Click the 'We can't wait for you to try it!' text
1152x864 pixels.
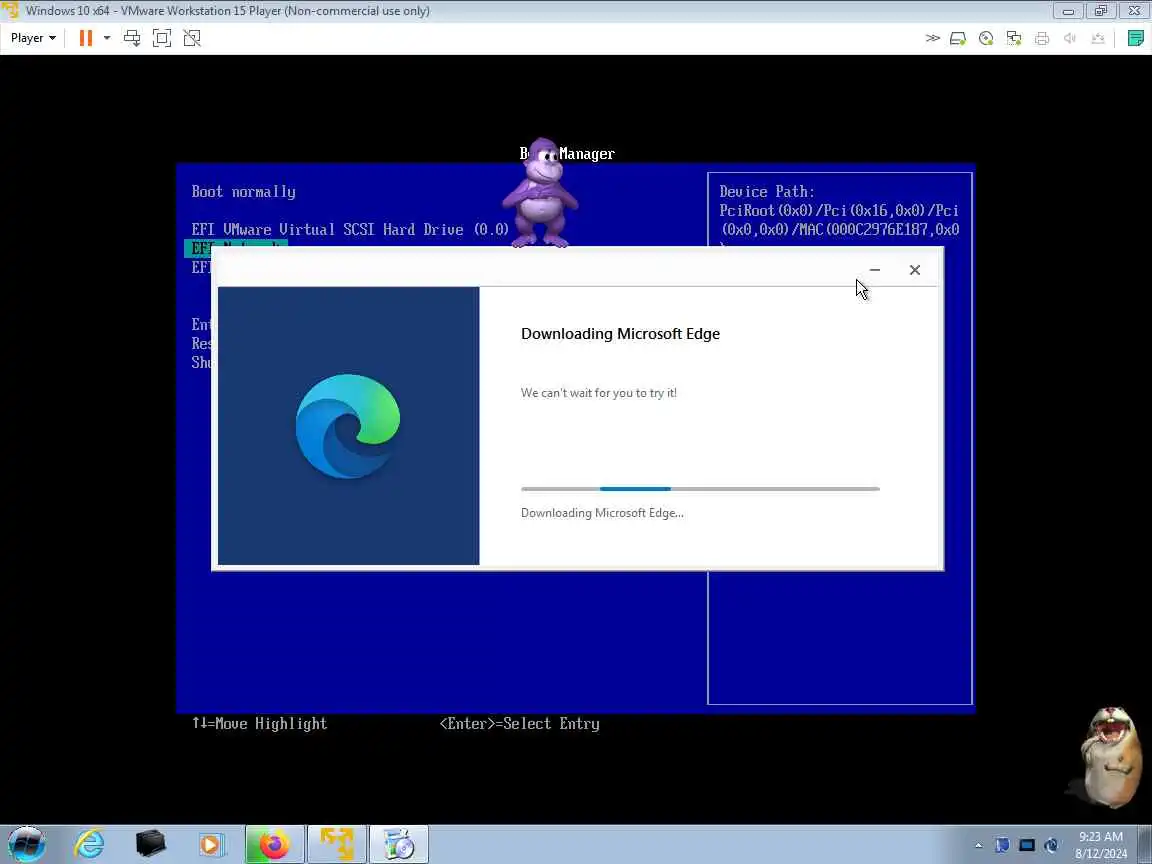599,393
